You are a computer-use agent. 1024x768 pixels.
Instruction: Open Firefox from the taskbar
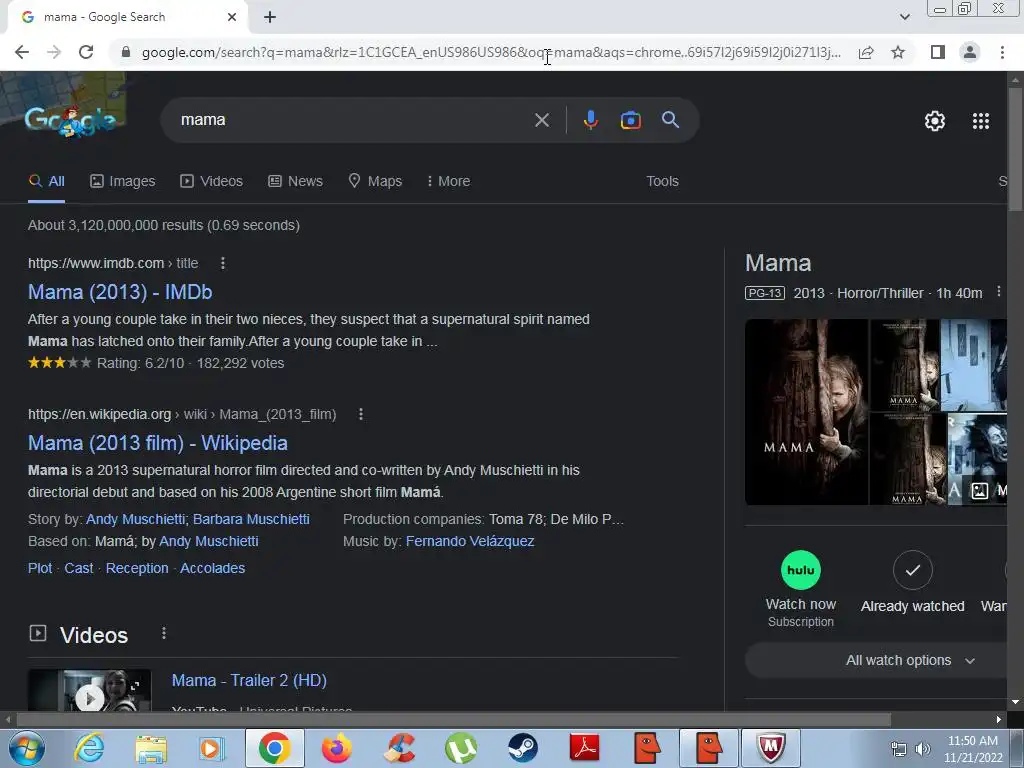337,748
